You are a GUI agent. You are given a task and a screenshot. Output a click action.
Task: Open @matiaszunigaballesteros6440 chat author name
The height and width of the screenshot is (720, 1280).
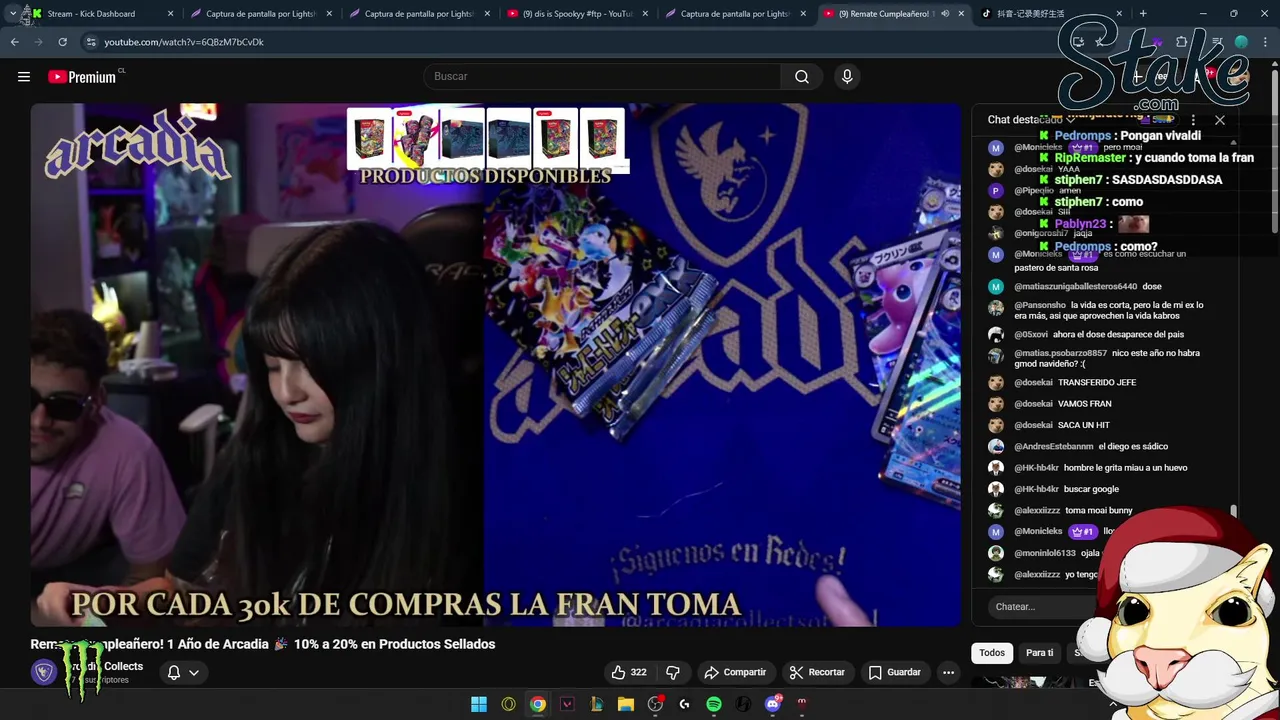pos(1075,287)
